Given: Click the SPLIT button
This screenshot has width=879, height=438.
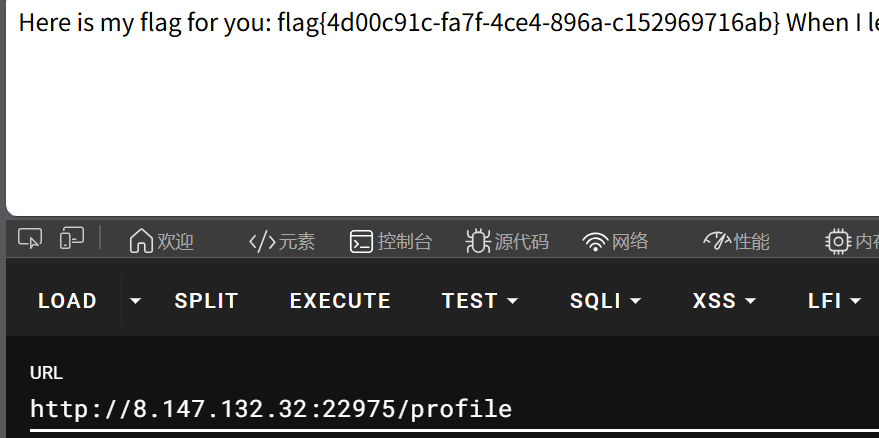Looking at the screenshot, I should pos(206,301).
